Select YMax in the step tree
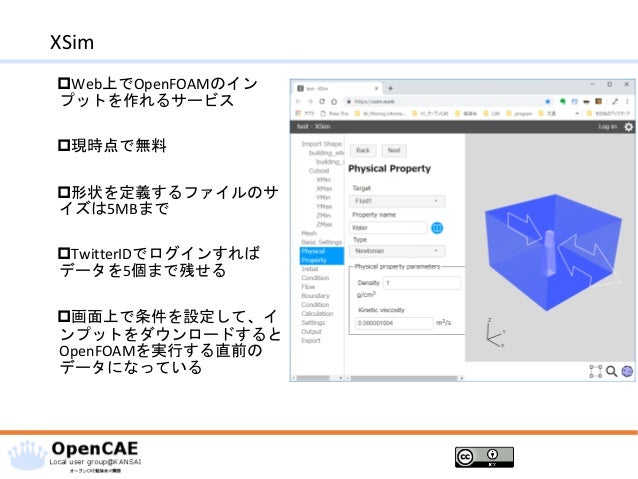The image size is (638, 479). (x=324, y=206)
